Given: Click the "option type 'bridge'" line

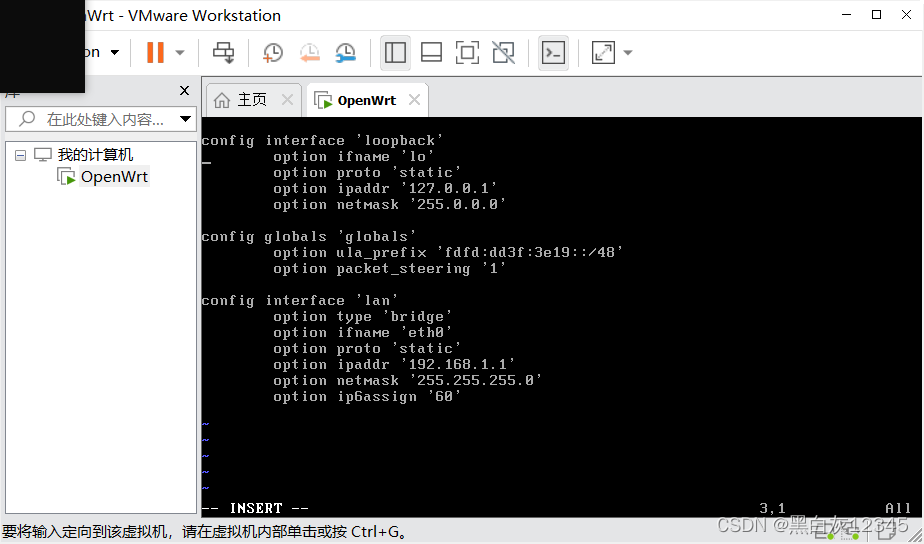Looking at the screenshot, I should tap(362, 316).
